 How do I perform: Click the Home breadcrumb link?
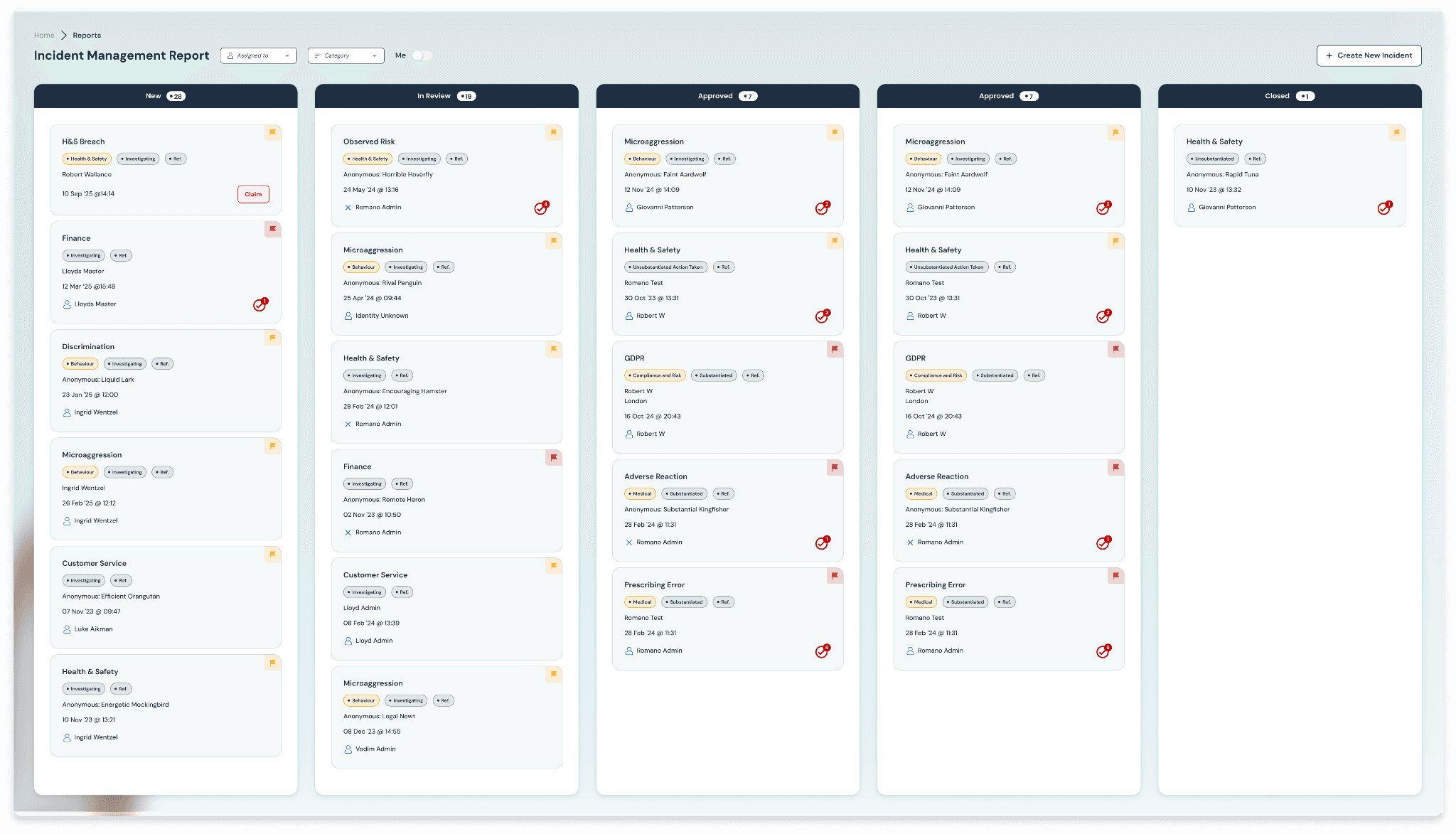point(44,35)
